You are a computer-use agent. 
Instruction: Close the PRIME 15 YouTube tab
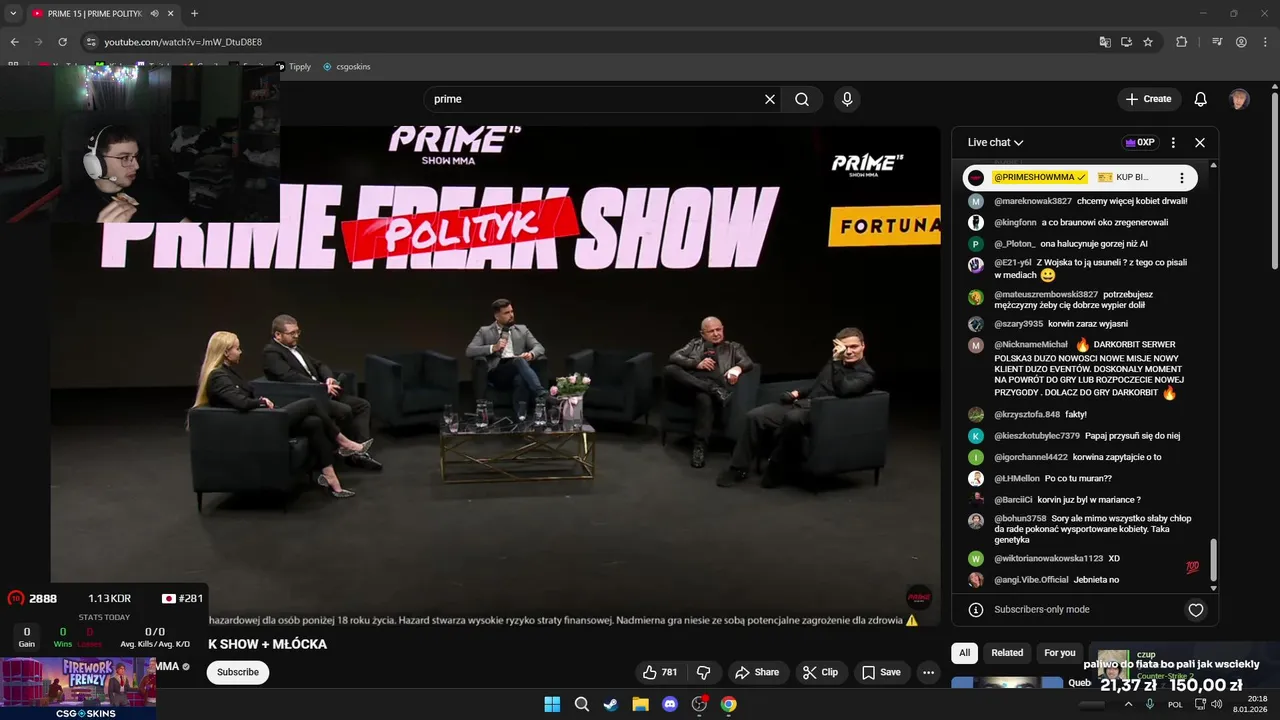(172, 13)
